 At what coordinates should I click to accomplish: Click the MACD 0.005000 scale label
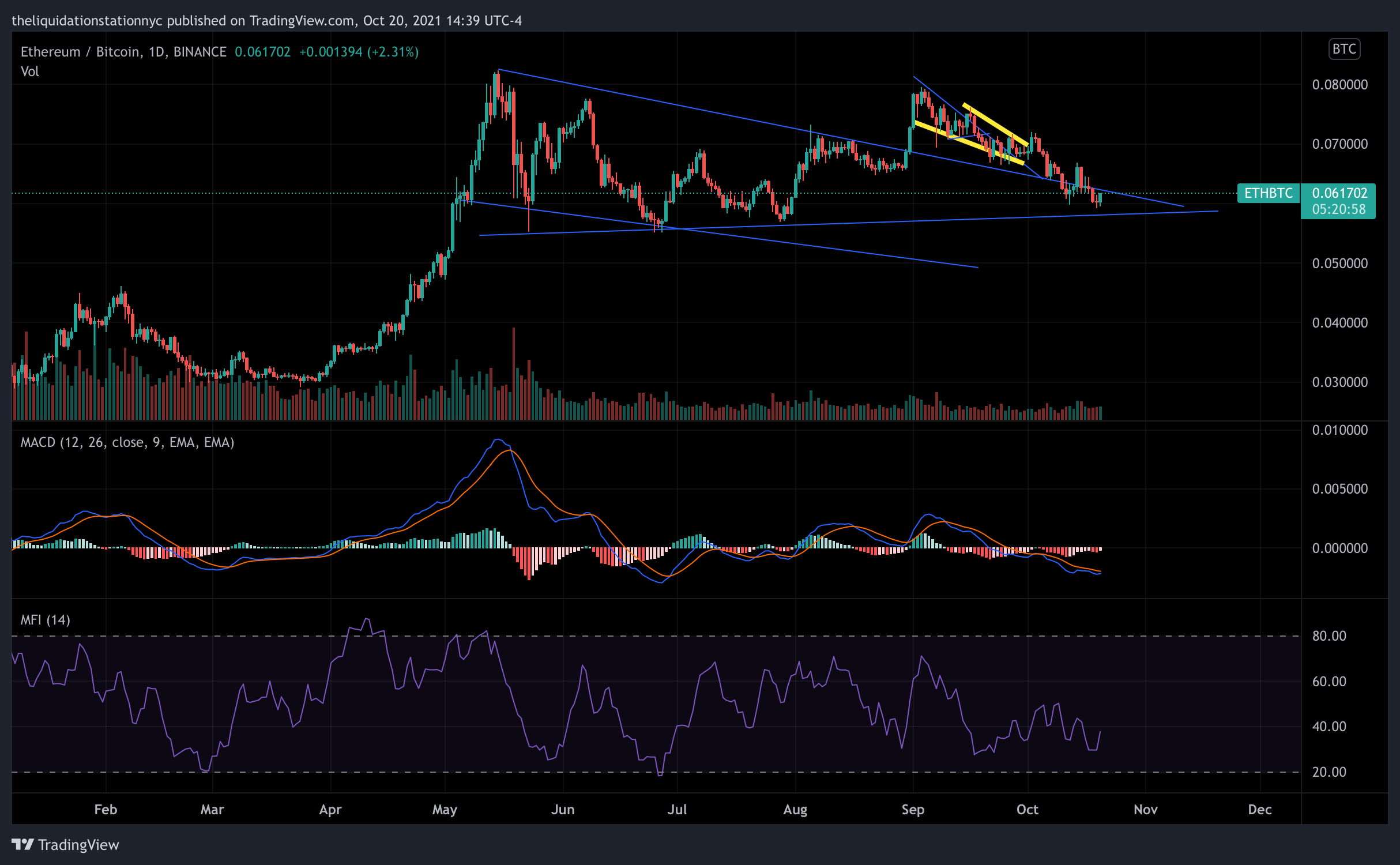pos(1339,489)
